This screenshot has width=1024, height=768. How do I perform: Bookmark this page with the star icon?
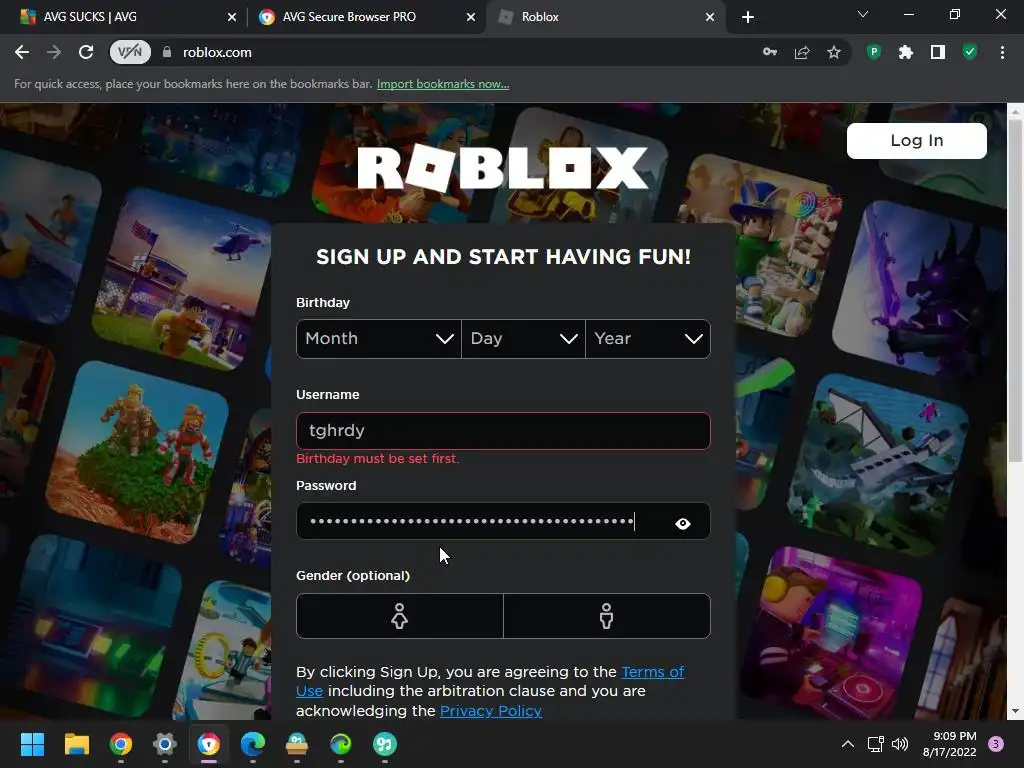(834, 52)
